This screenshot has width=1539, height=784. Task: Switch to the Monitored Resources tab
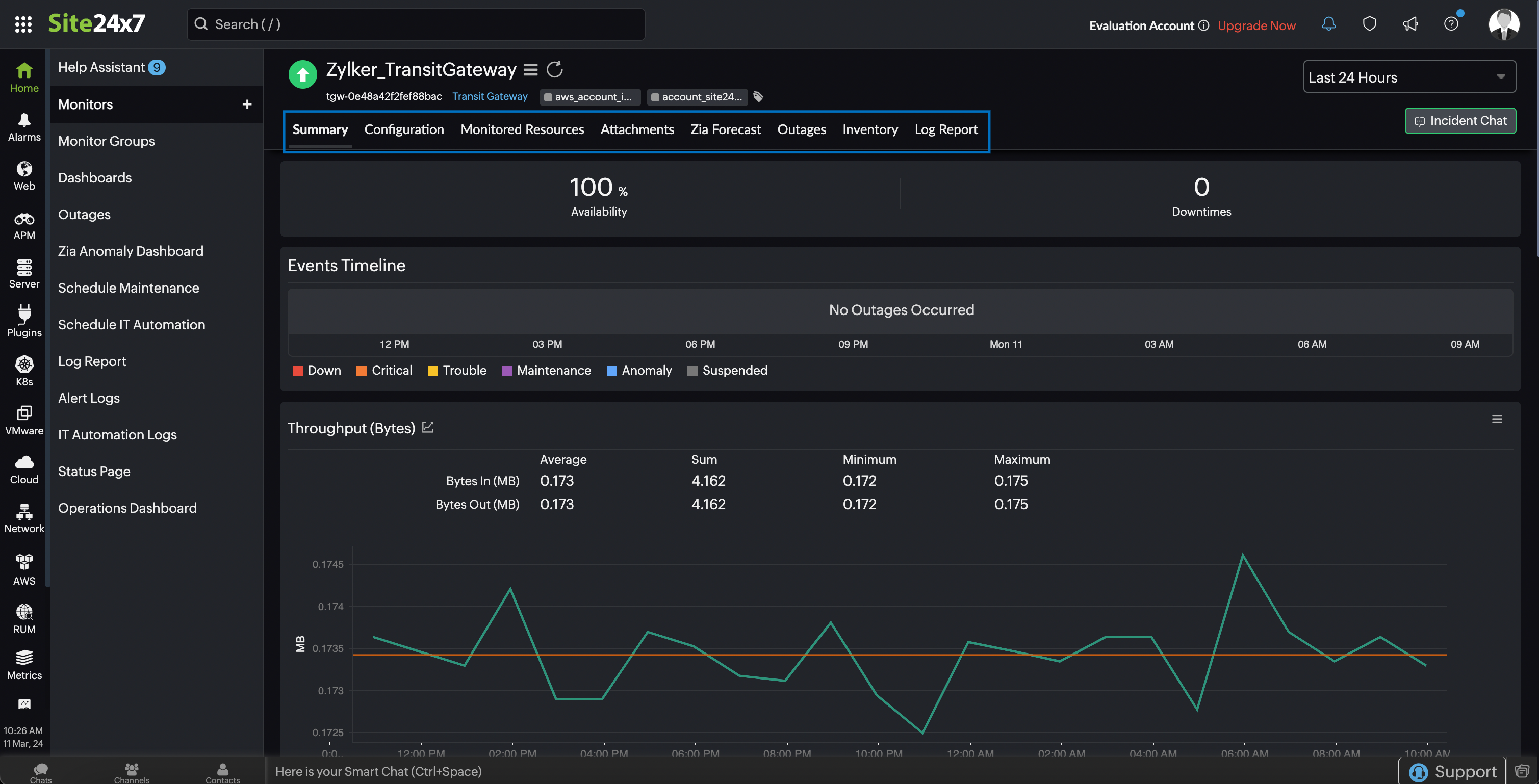(x=522, y=129)
